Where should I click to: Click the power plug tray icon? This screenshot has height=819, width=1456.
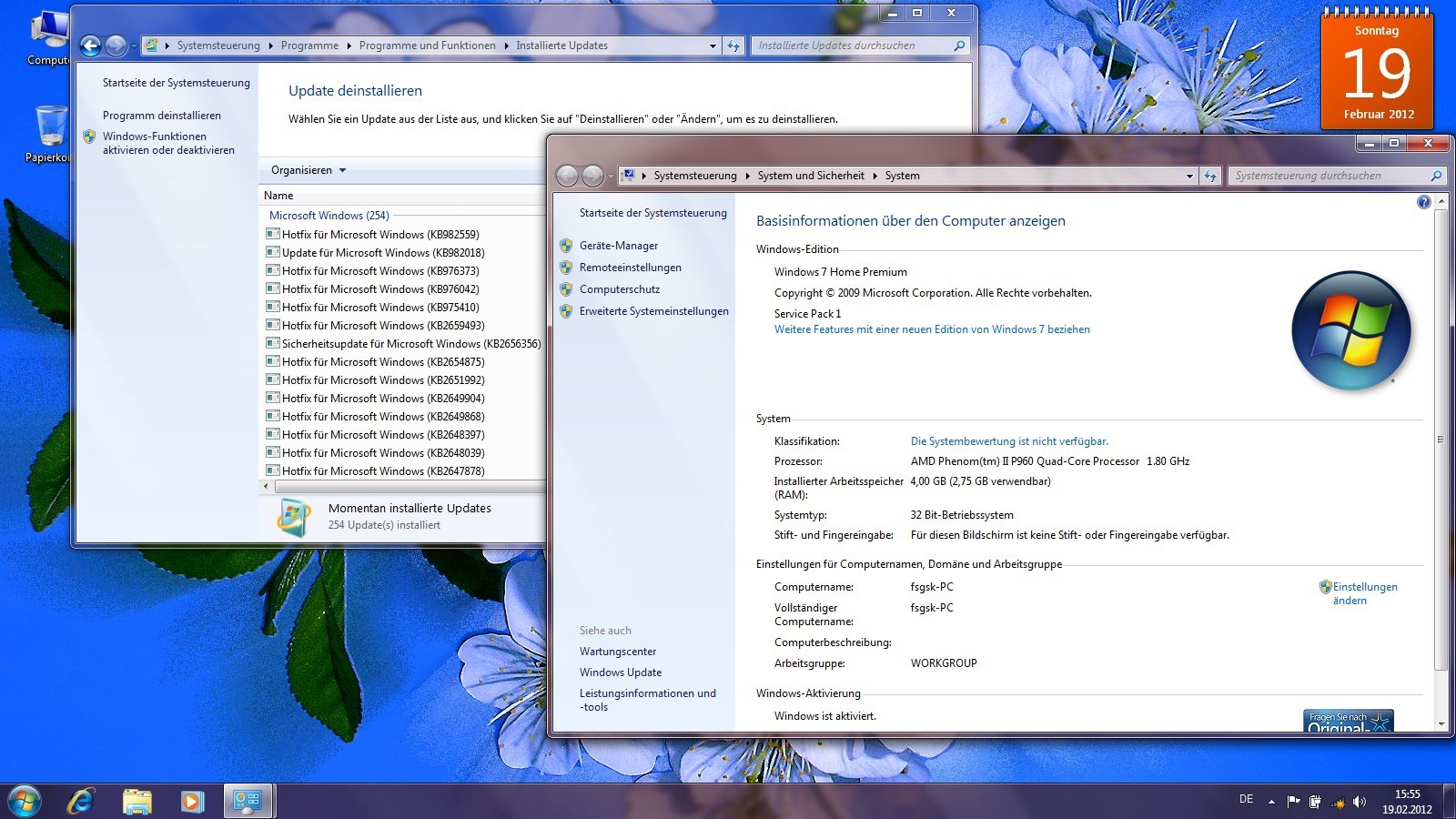(x=1315, y=802)
